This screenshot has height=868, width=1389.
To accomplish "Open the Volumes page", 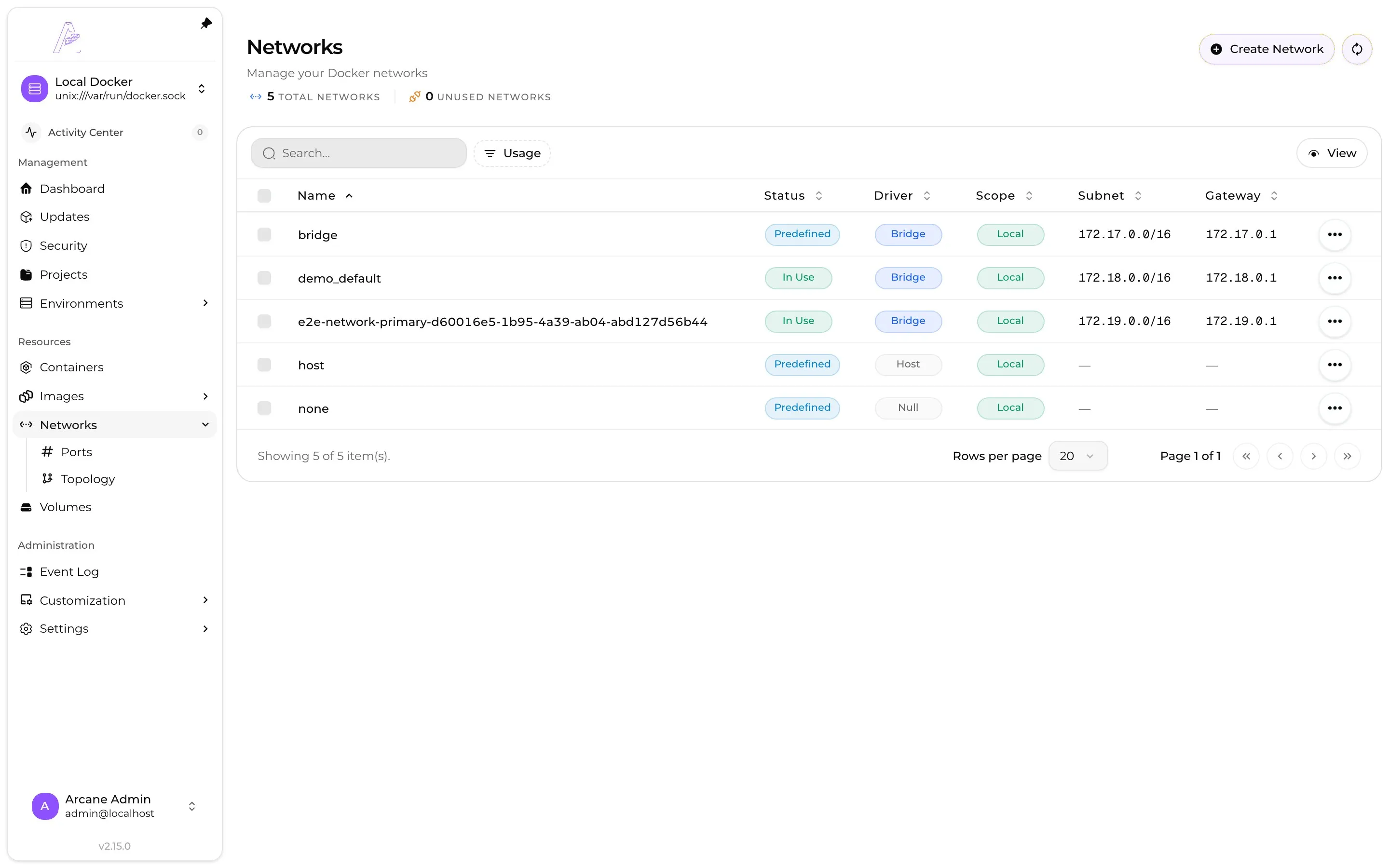I will click(114, 507).
